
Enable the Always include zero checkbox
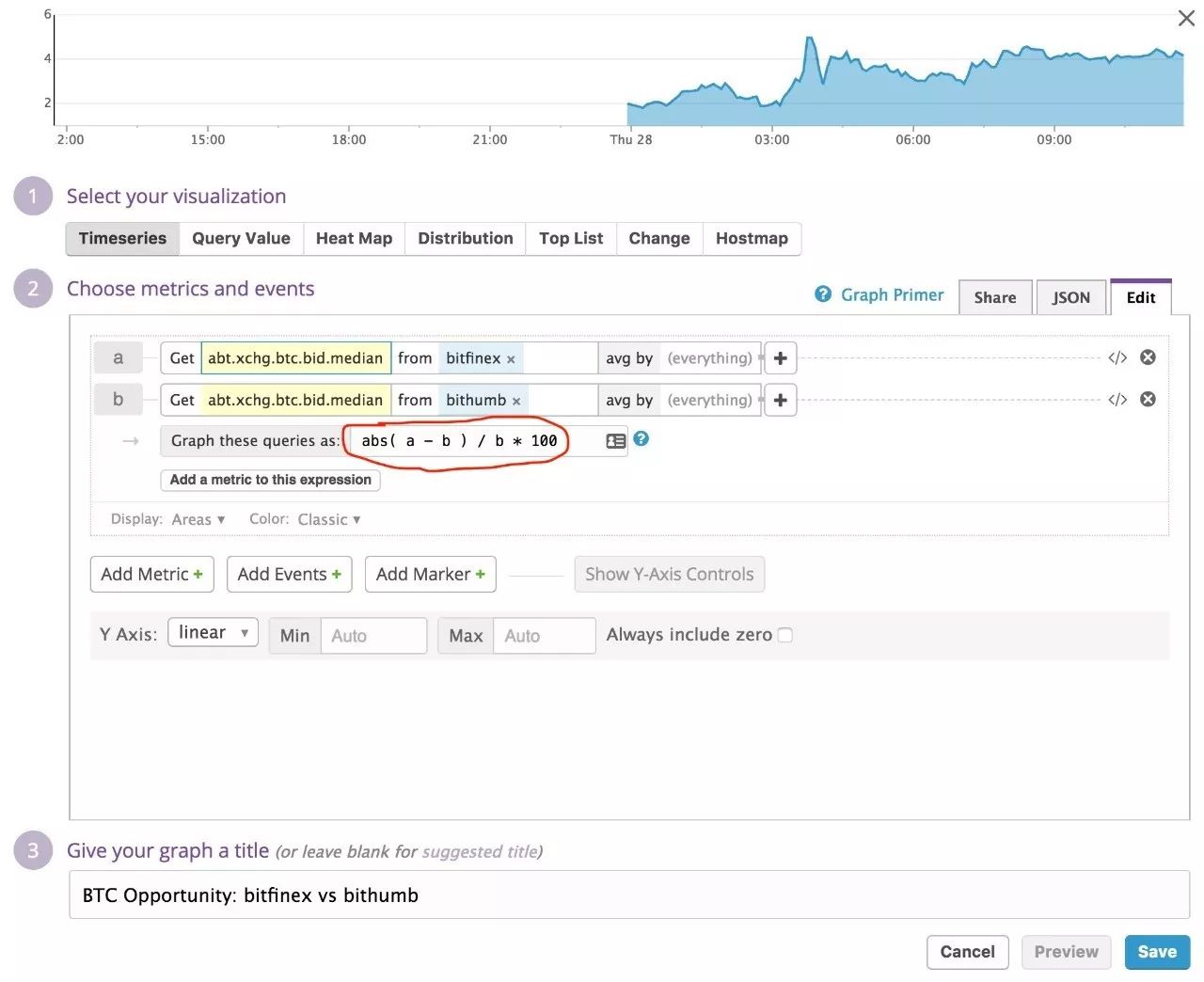point(785,635)
